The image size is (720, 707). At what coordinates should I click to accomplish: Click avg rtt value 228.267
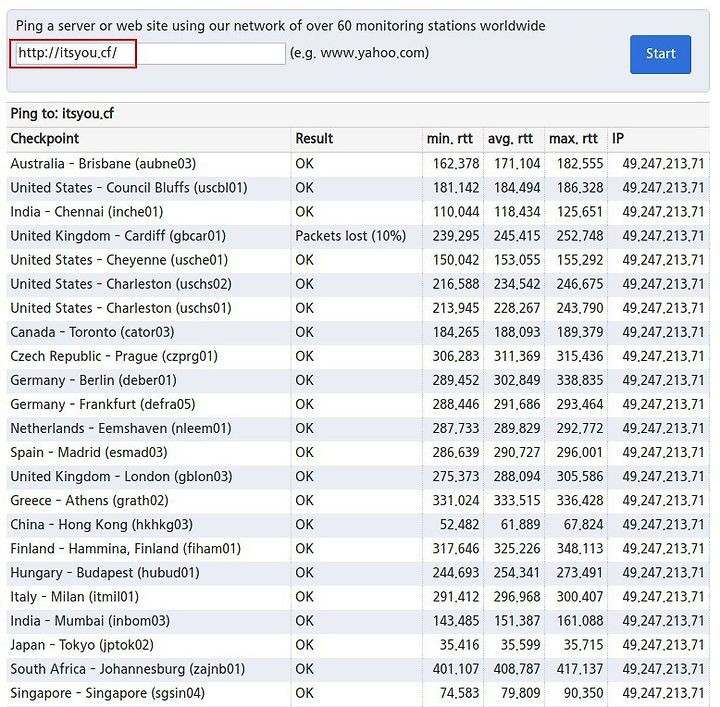[517, 308]
